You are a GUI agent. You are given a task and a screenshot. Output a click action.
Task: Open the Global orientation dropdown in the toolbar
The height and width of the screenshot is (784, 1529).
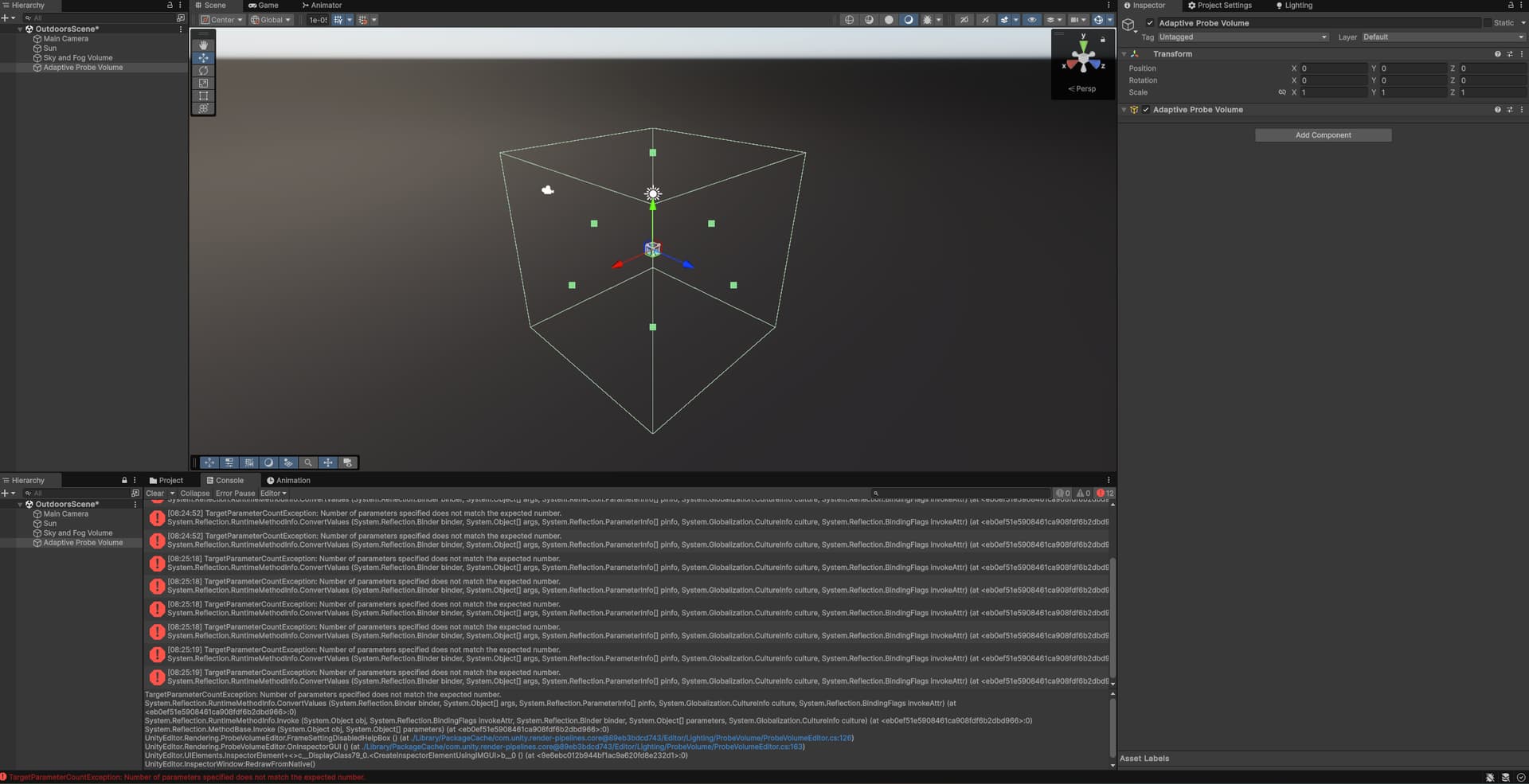(x=271, y=20)
